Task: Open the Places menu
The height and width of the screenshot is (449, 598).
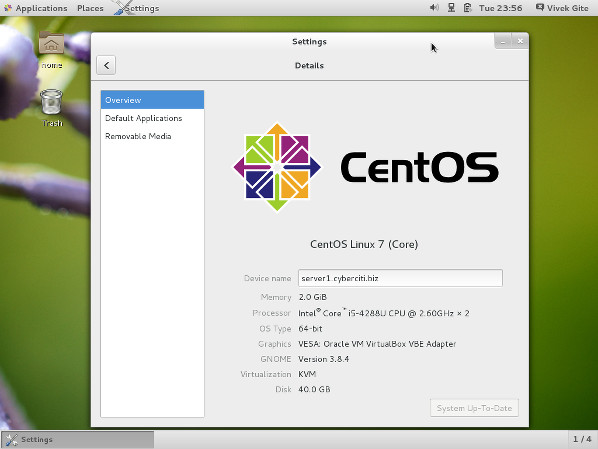Action: click(90, 8)
